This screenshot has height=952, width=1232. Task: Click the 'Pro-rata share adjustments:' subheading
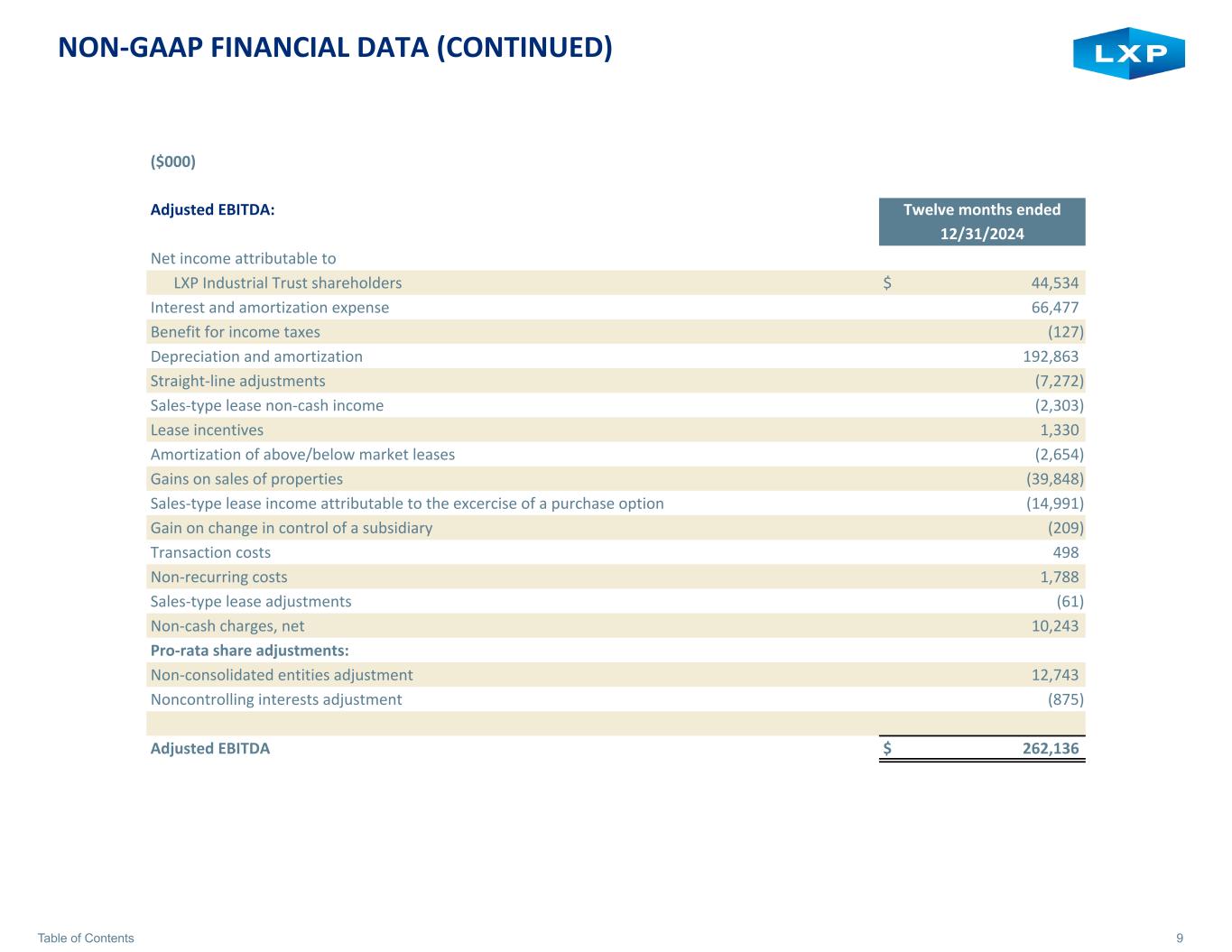point(249,650)
